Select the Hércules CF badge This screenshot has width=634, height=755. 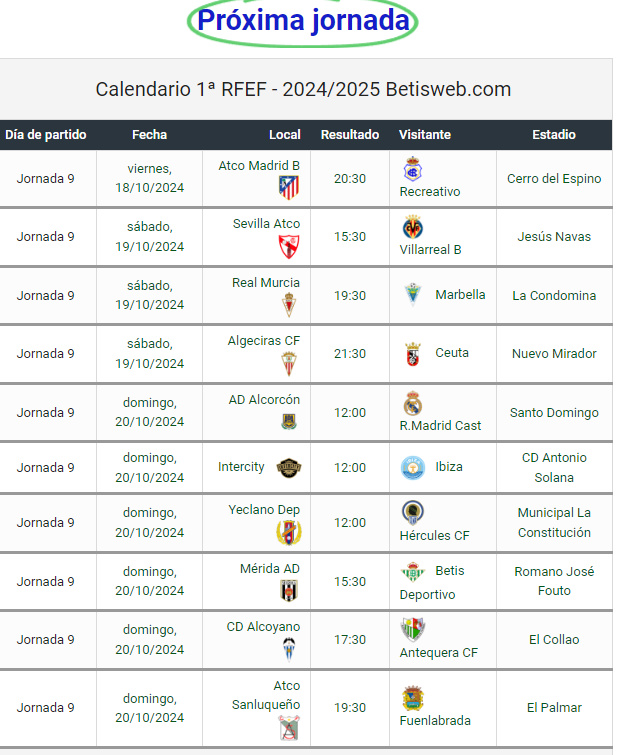413,513
